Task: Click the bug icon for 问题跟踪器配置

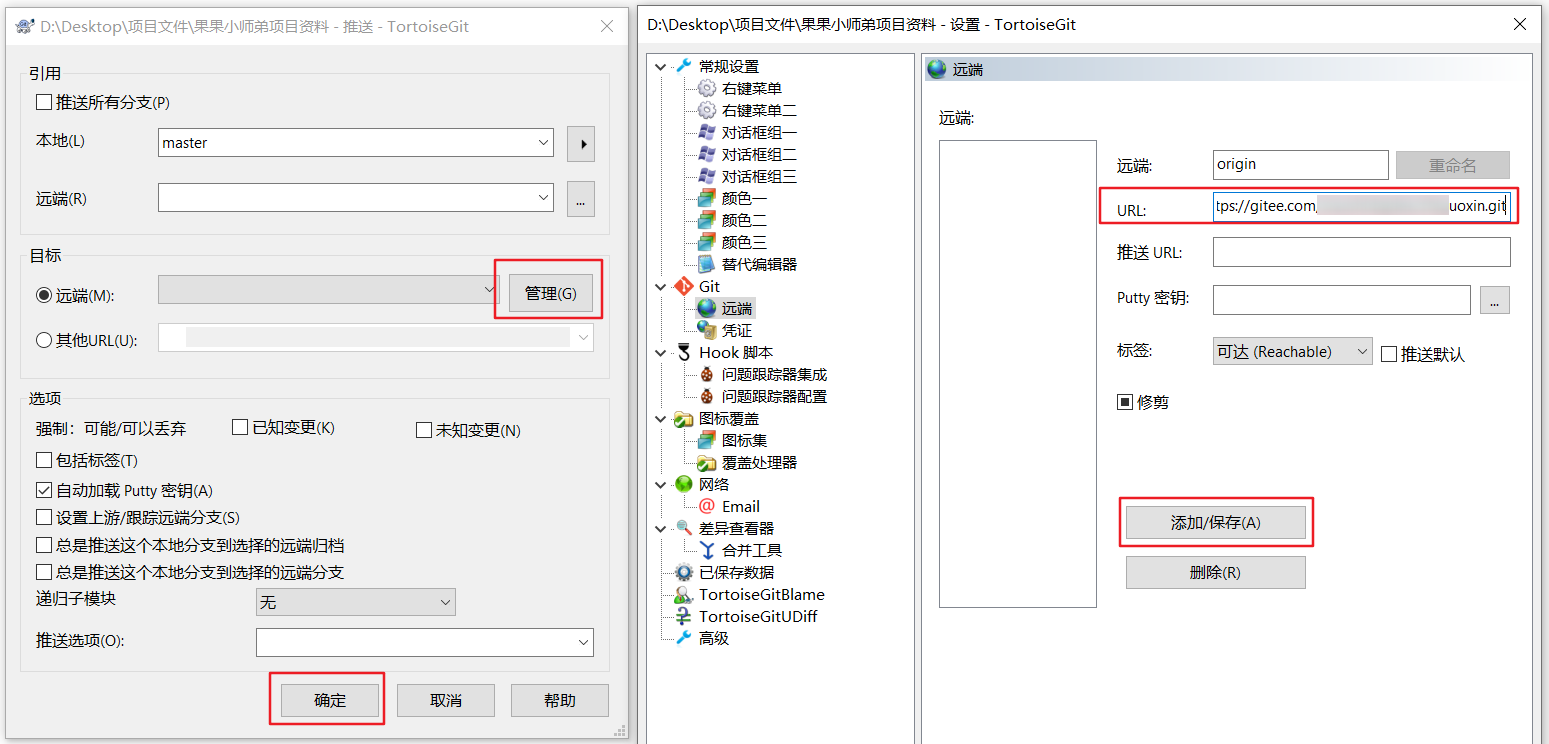Action: (707, 396)
